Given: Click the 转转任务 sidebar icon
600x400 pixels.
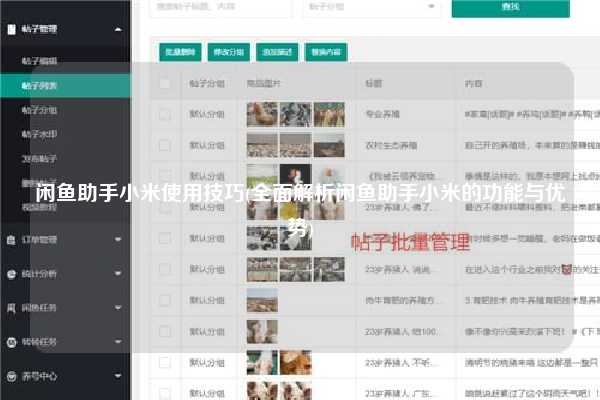Looking at the screenshot, I should (x=11, y=342).
